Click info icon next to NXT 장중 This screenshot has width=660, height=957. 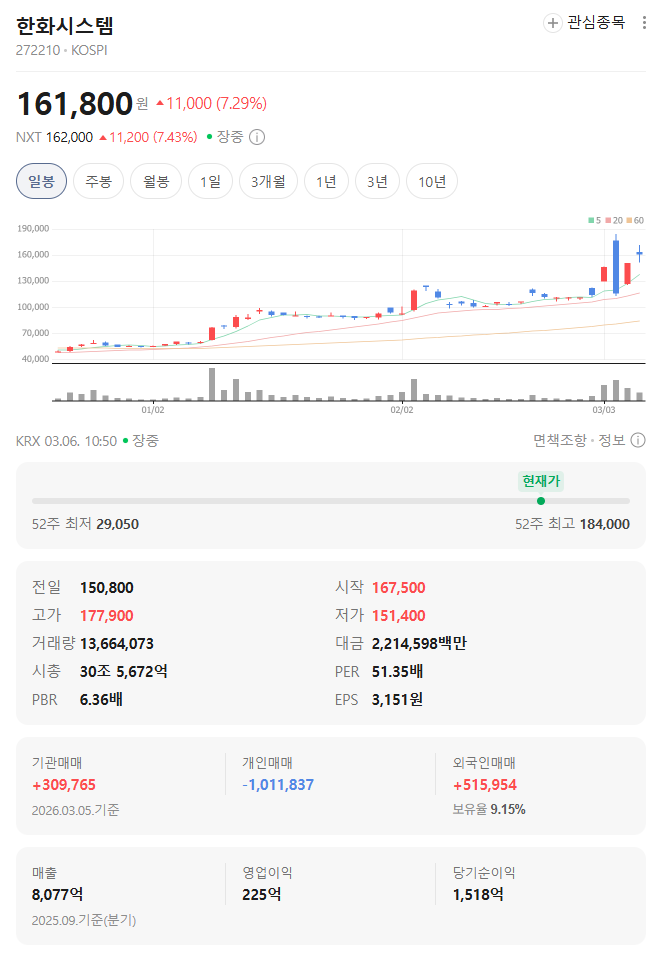tap(257, 137)
